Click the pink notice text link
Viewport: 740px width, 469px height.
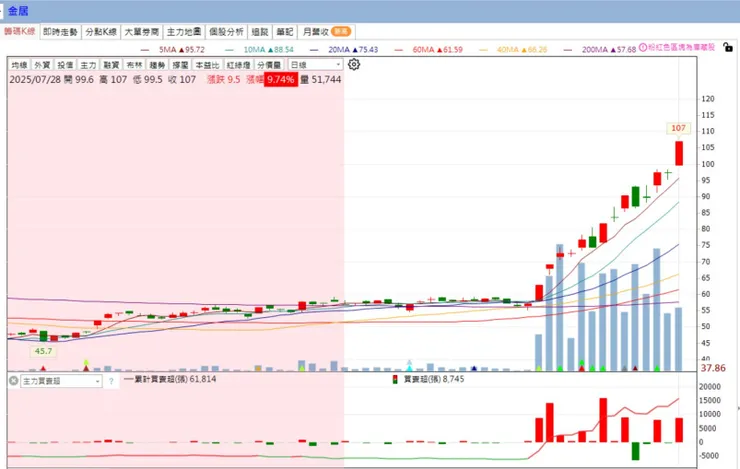coord(681,47)
